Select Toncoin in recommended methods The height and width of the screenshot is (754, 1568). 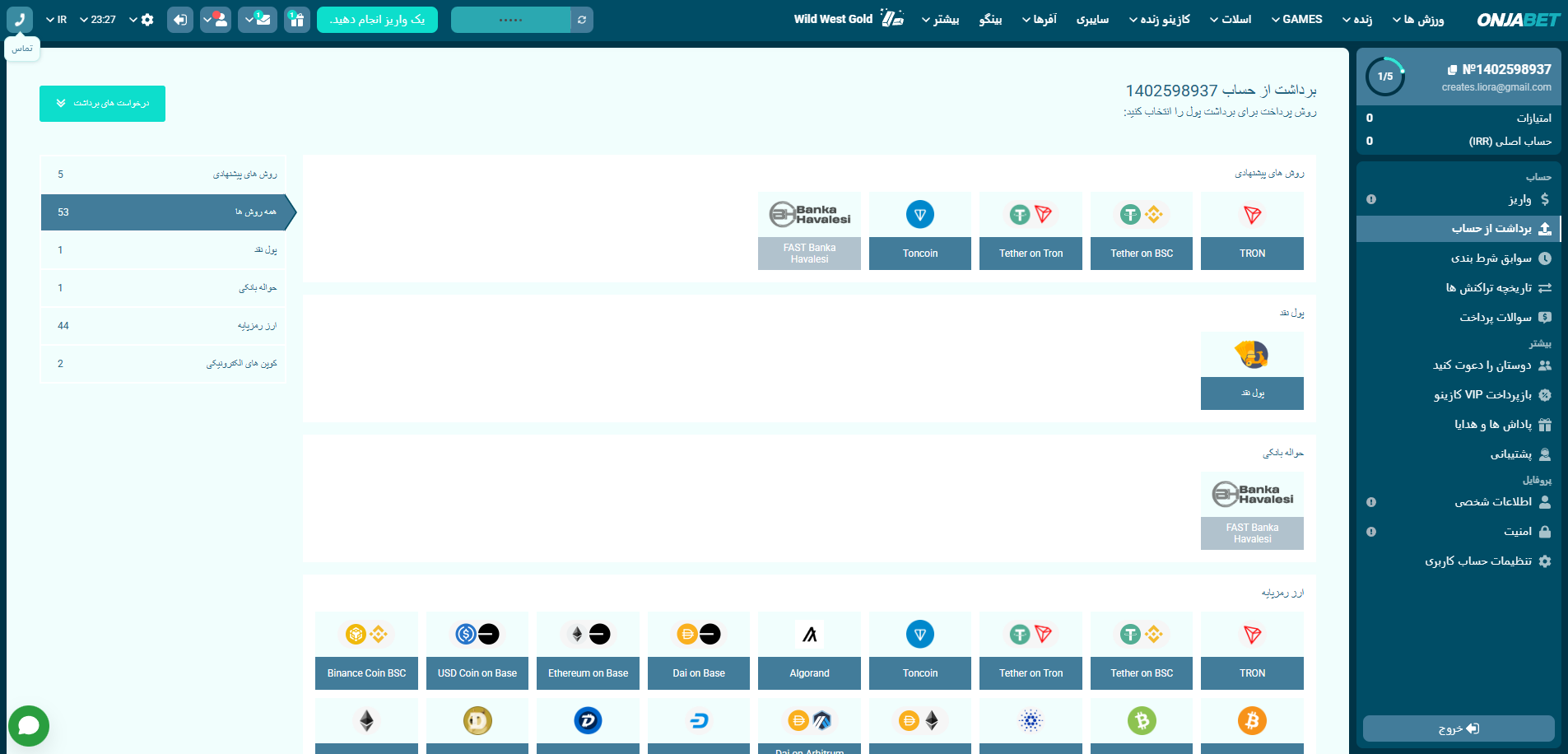pos(919,230)
